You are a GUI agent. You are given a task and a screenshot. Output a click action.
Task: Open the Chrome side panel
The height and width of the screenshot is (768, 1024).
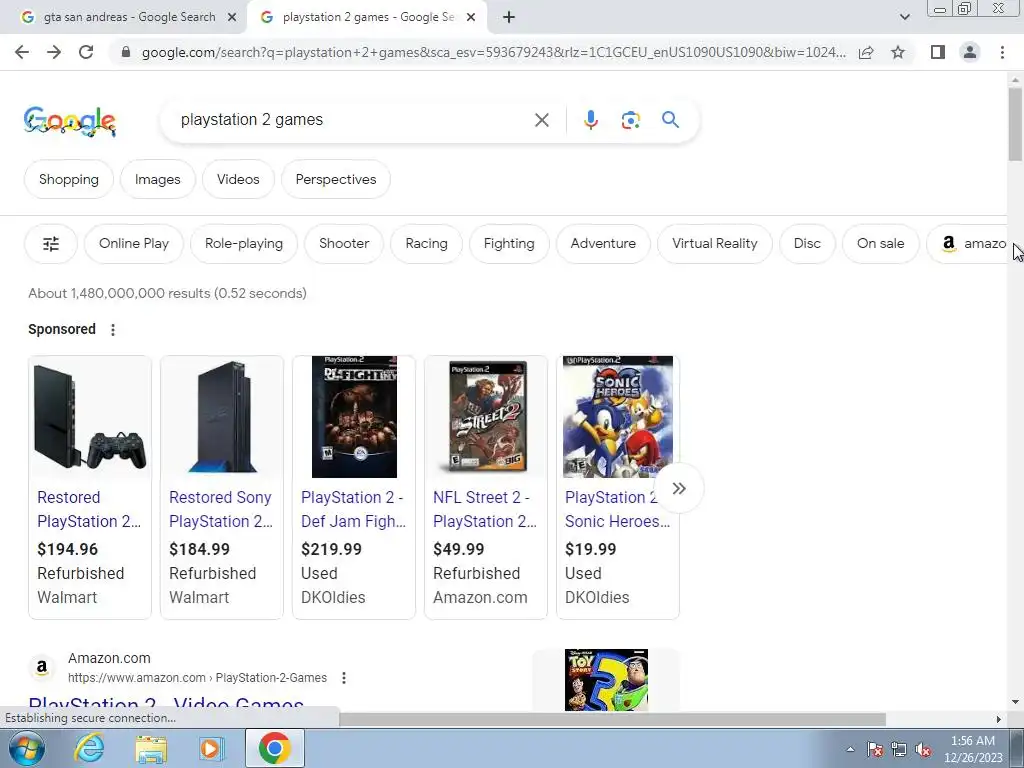coord(938,52)
